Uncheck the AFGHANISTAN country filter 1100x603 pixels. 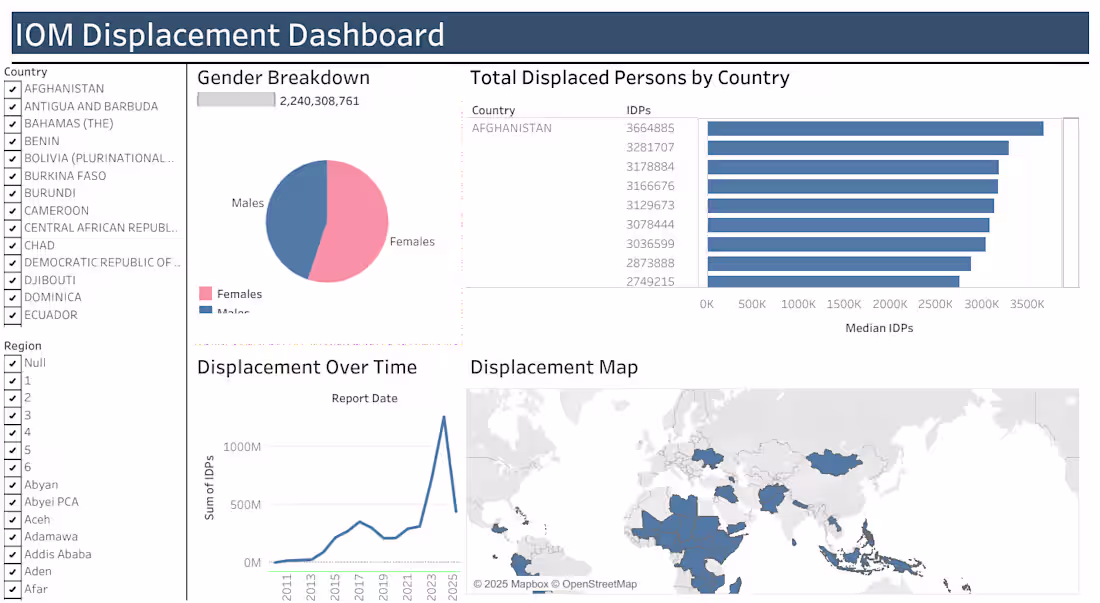click(11, 88)
